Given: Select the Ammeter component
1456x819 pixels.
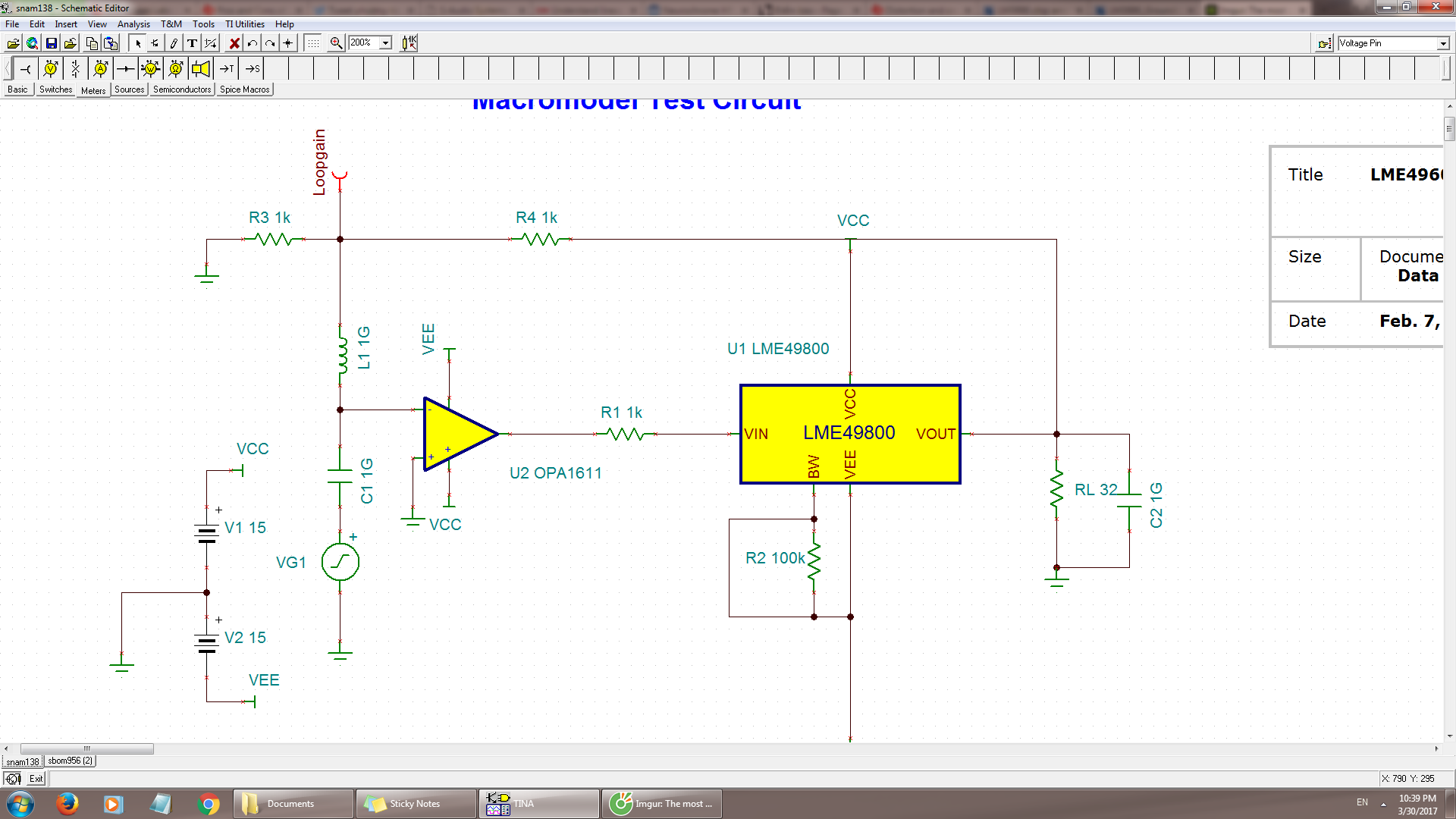Looking at the screenshot, I should [100, 69].
